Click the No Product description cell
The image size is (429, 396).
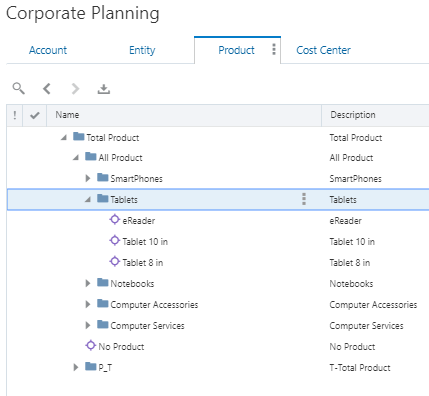(352, 347)
